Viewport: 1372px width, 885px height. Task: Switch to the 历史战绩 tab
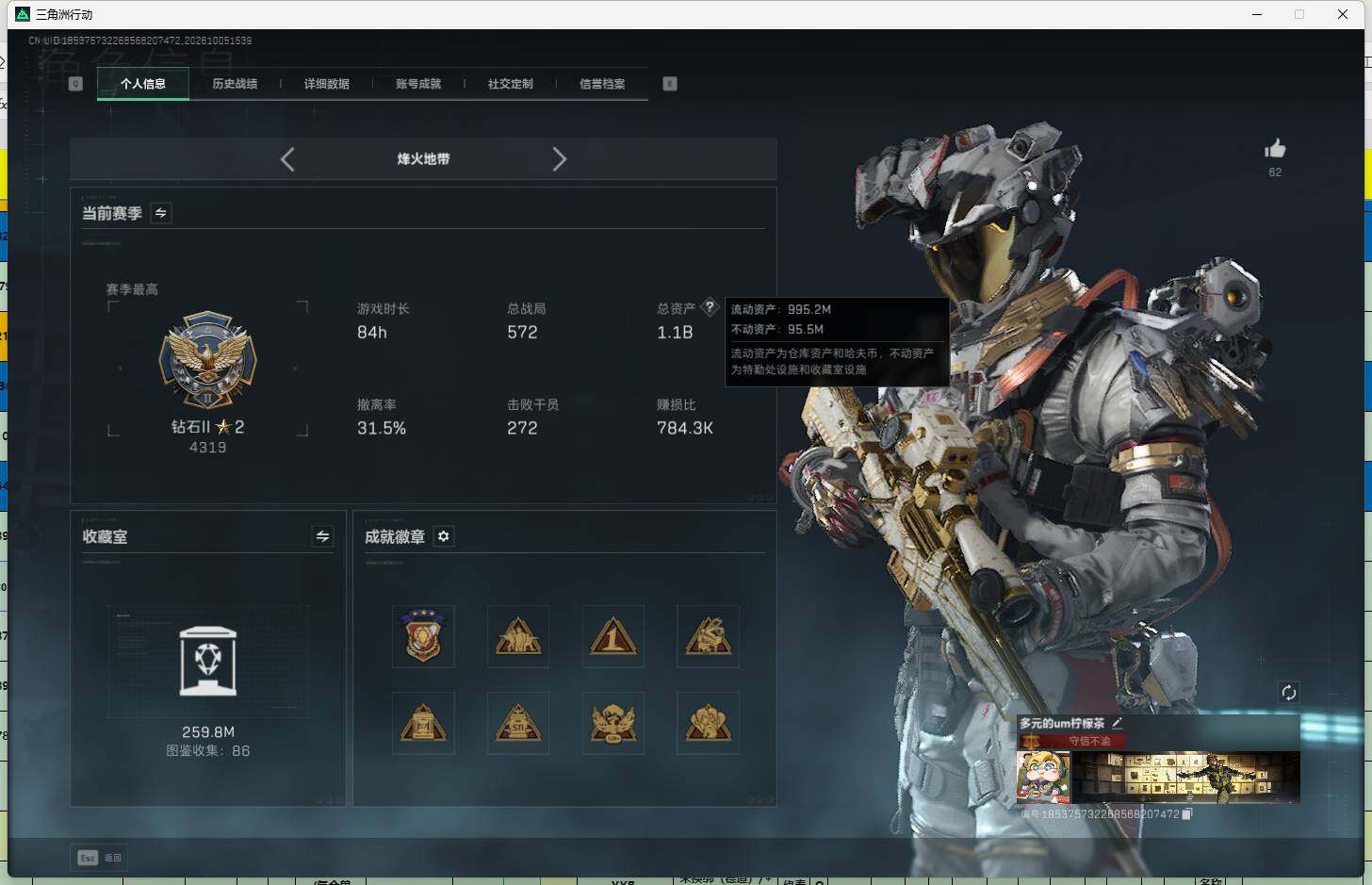pos(235,84)
